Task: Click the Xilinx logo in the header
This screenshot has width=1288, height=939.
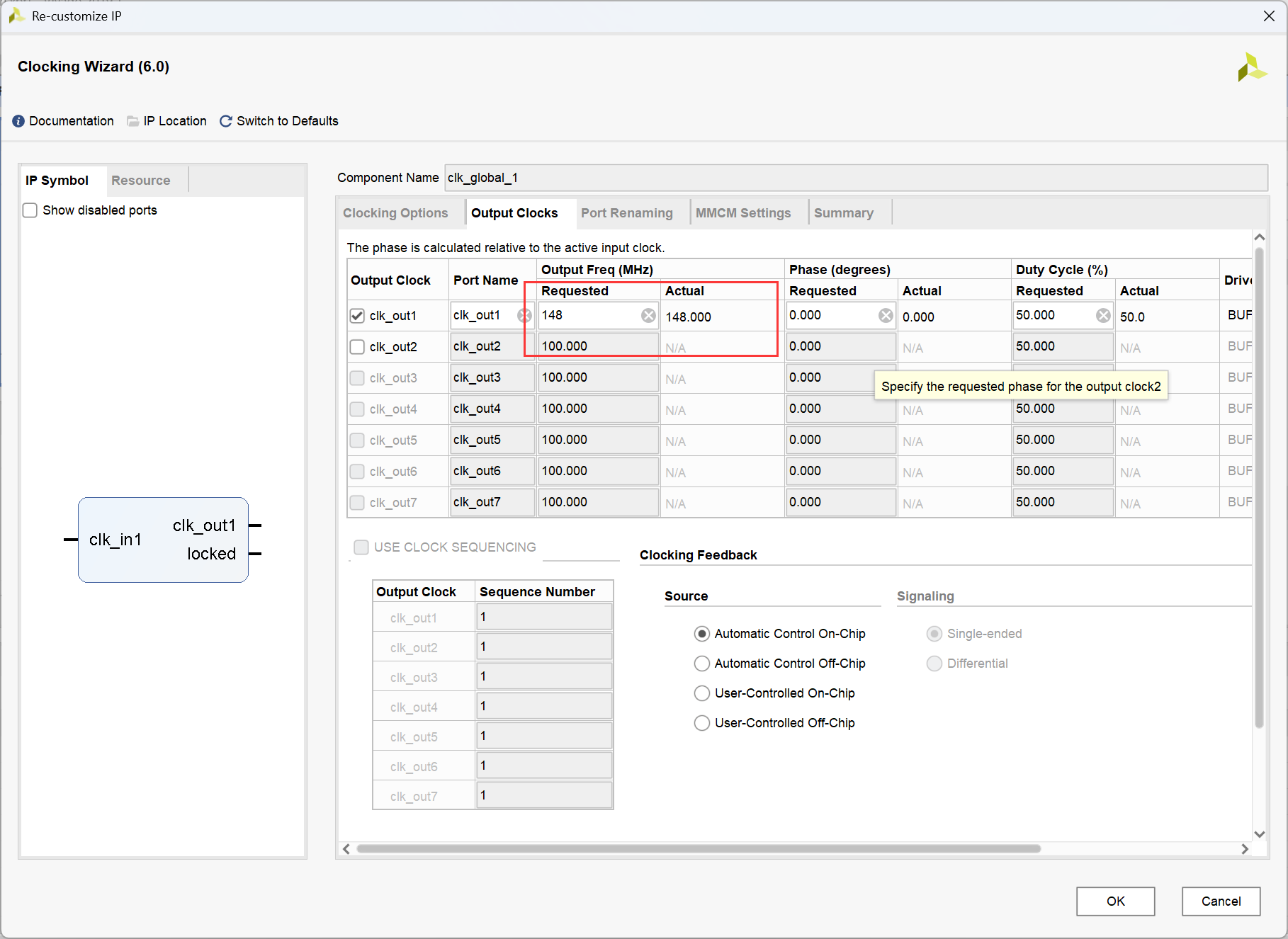Action: pyautogui.click(x=1252, y=67)
